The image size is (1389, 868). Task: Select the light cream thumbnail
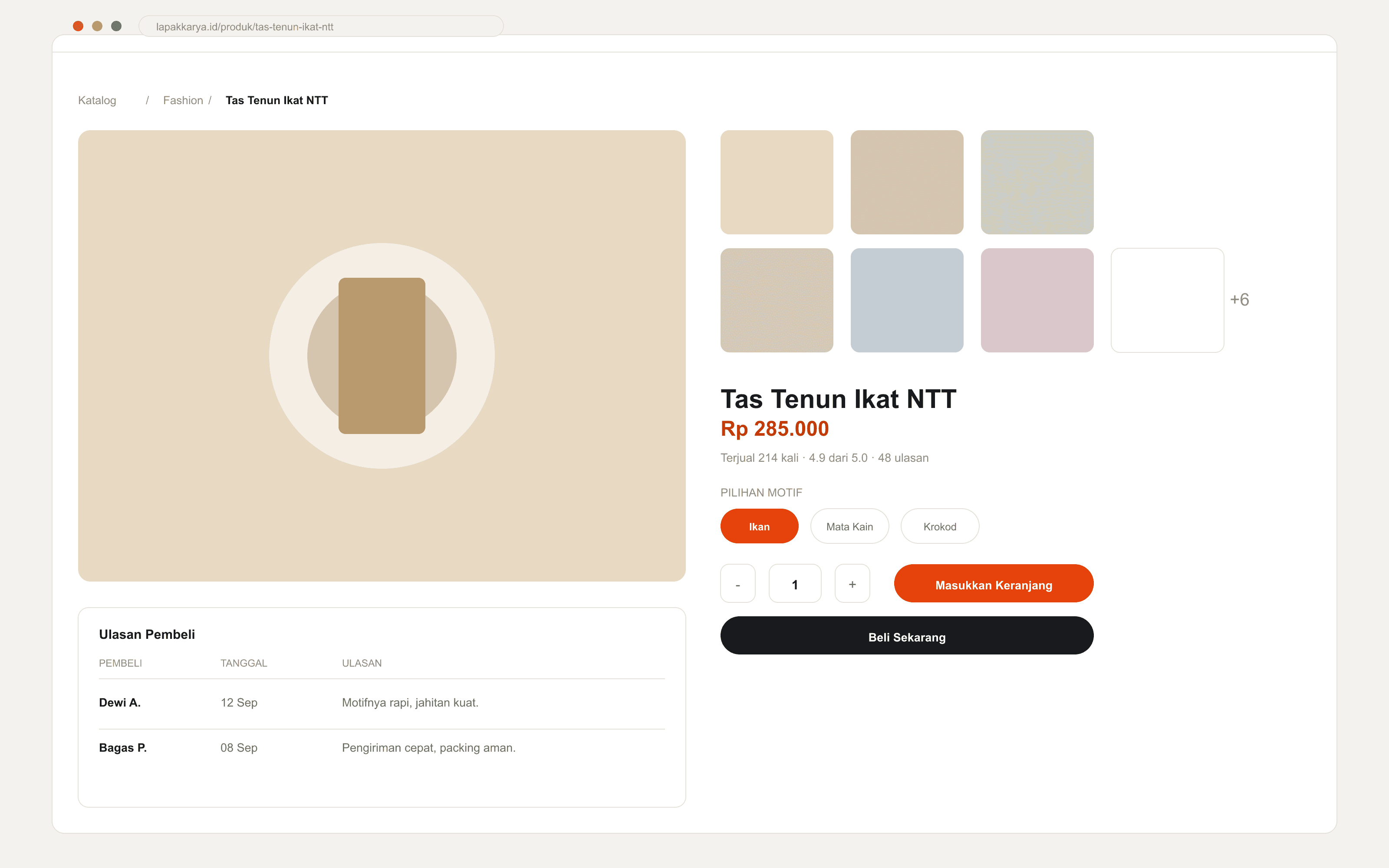pyautogui.click(x=777, y=182)
